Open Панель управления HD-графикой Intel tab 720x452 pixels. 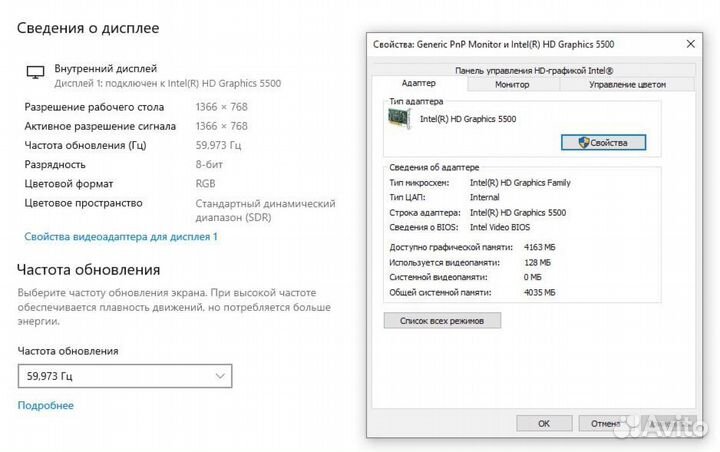pos(534,70)
